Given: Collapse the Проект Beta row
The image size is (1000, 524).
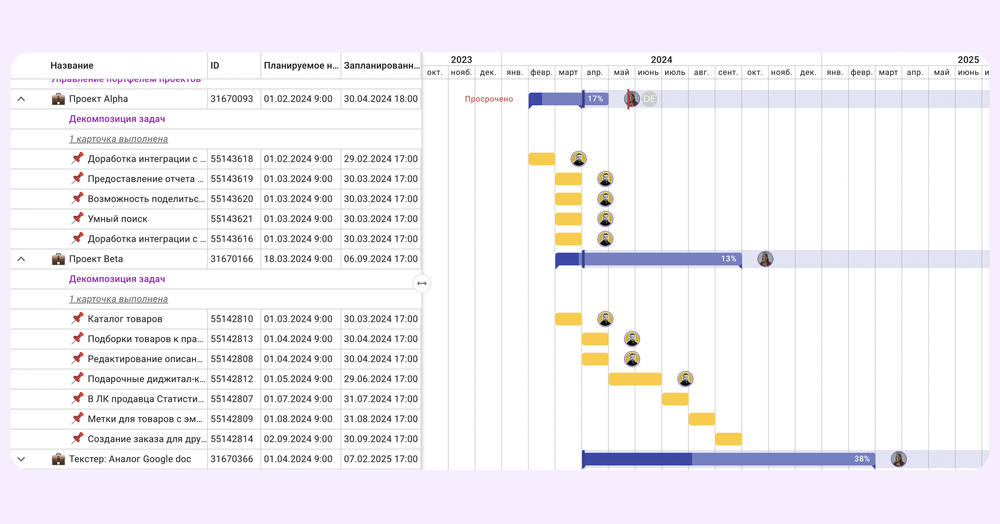Looking at the screenshot, I should (x=21, y=259).
